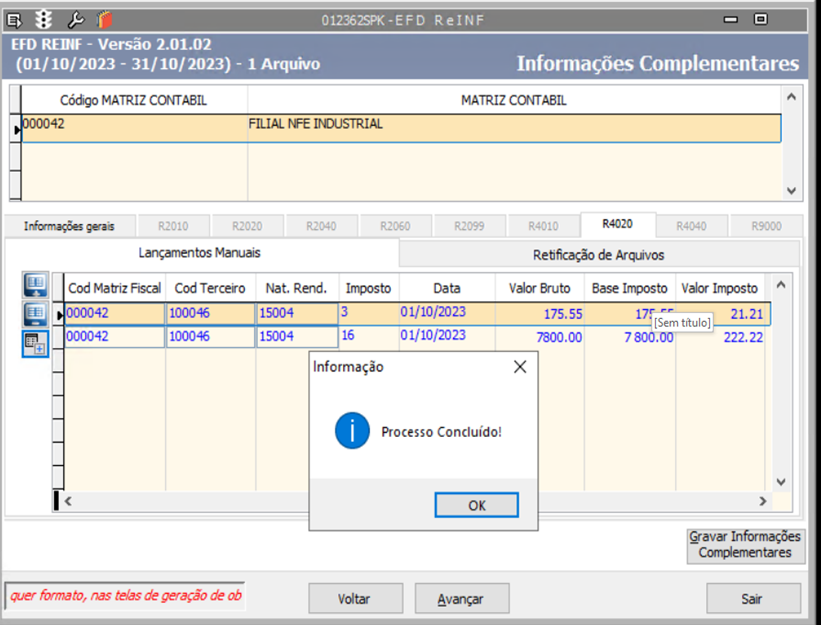Click the traffic light icon in title bar
821x625 pixels.
43,20
